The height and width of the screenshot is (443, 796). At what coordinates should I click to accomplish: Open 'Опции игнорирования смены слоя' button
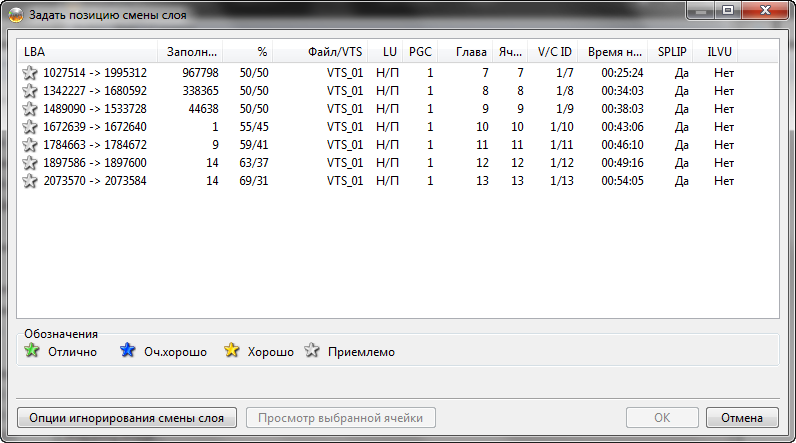(127, 418)
